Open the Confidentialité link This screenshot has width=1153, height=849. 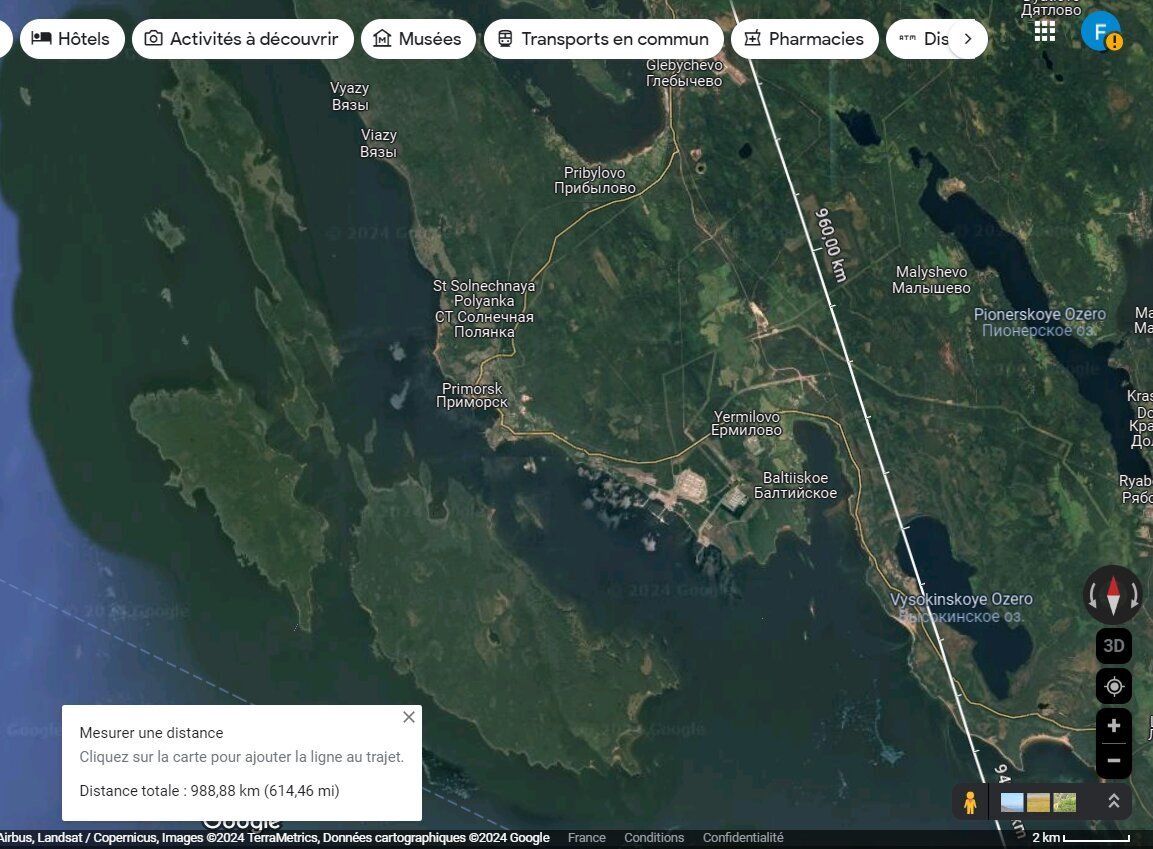click(x=743, y=837)
